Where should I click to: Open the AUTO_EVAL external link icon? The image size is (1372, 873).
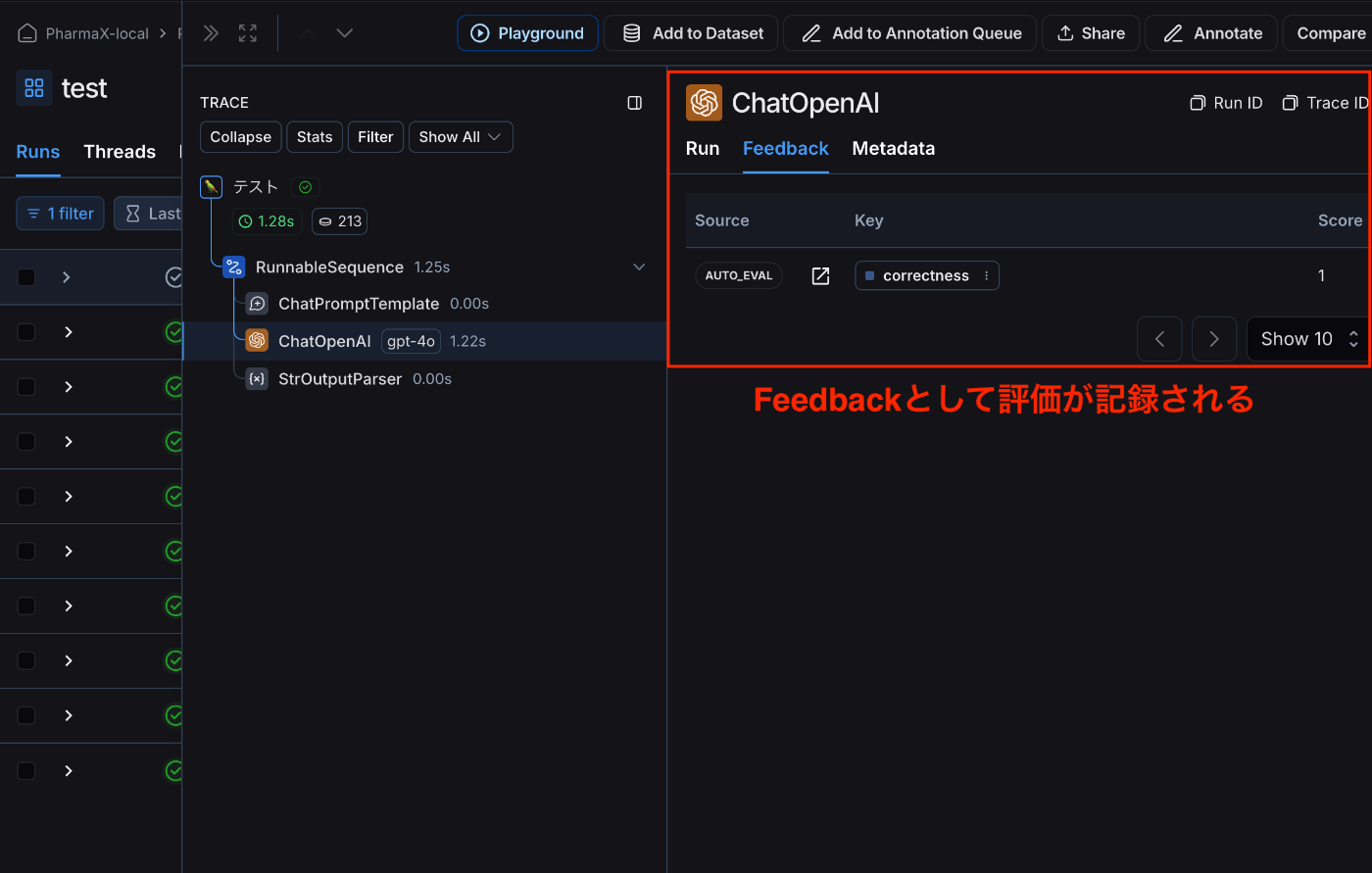[820, 276]
